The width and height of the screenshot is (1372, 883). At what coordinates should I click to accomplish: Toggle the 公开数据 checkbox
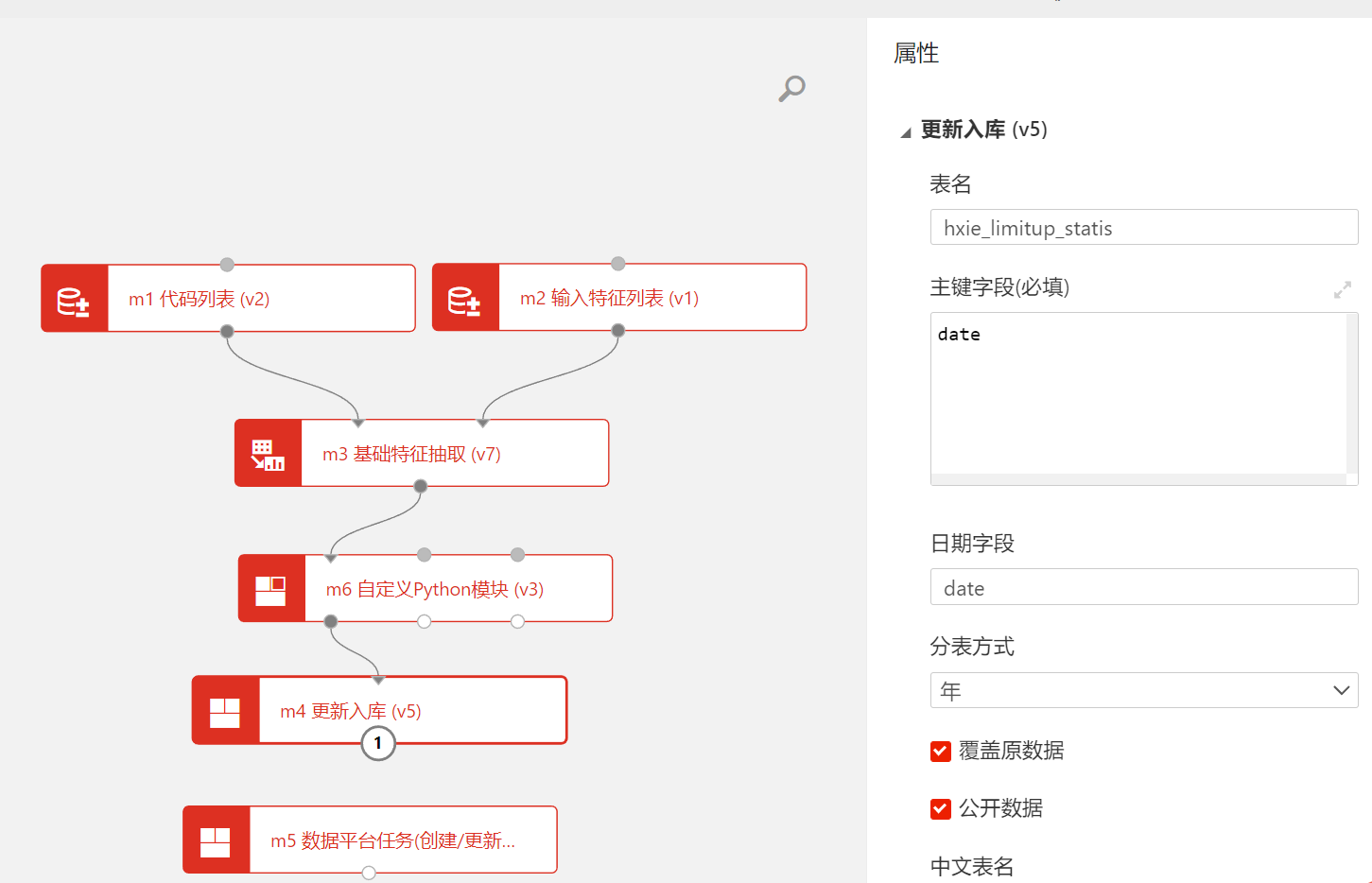(x=940, y=808)
